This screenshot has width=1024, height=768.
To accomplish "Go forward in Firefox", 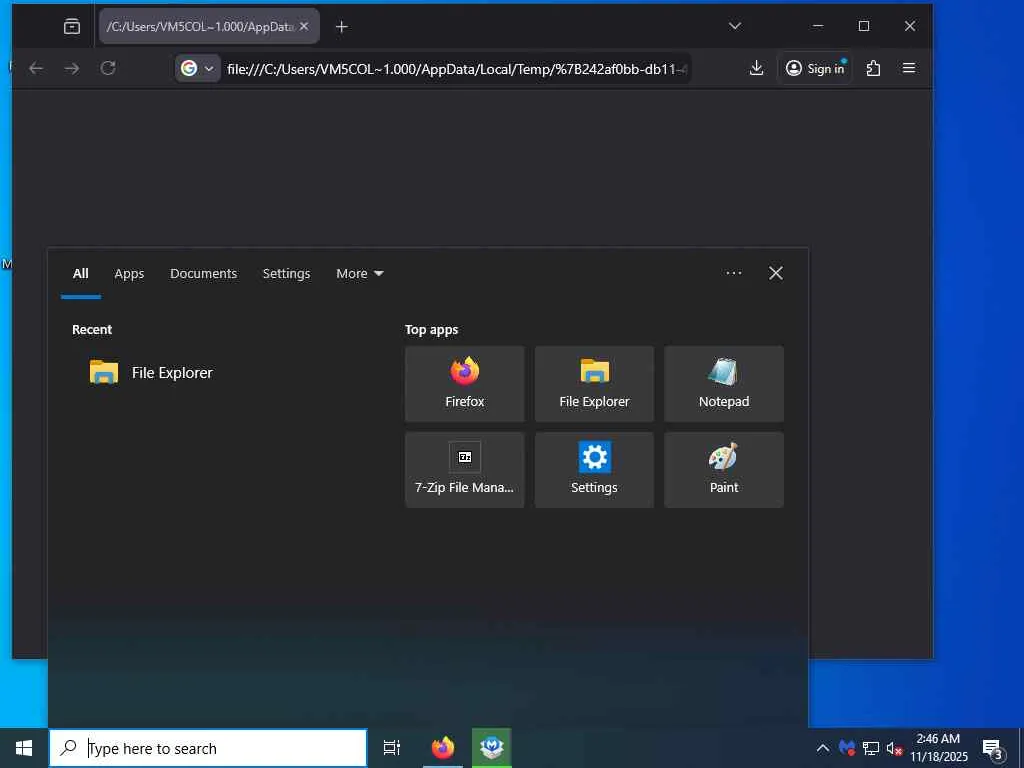I will click(x=72, y=68).
